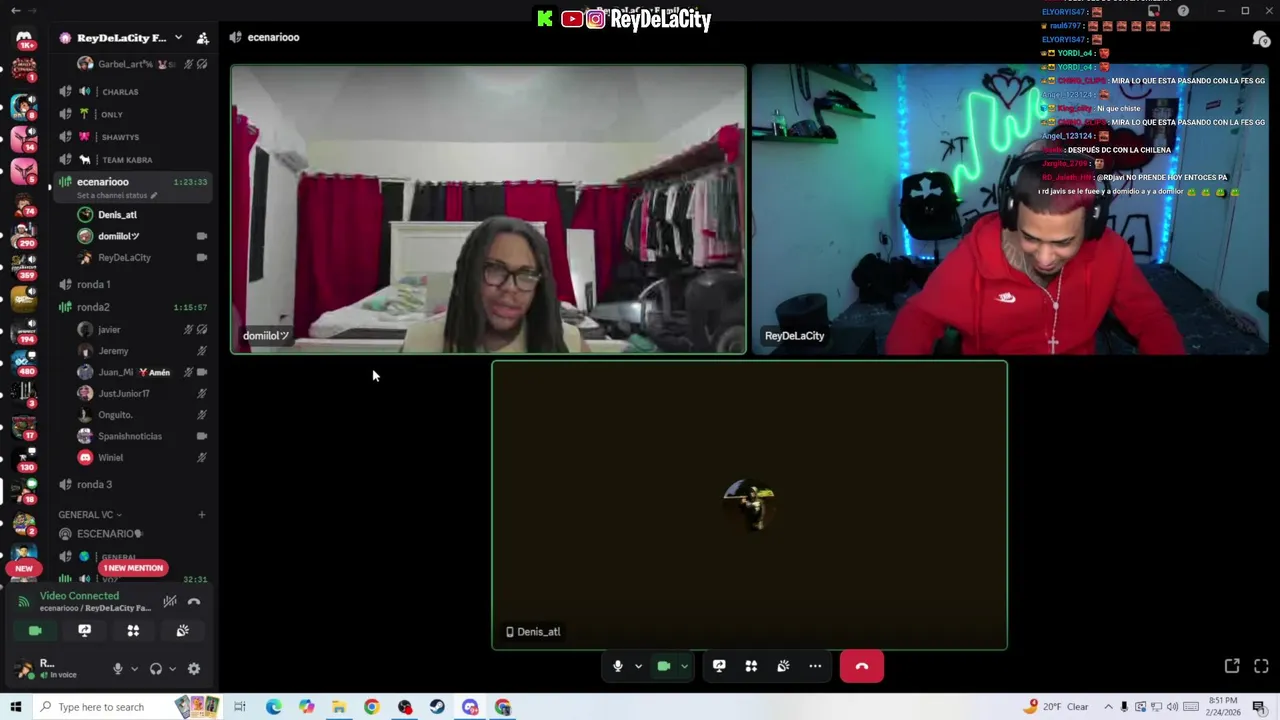Open Windows notification center icon
The image size is (1280, 720).
[1259, 707]
